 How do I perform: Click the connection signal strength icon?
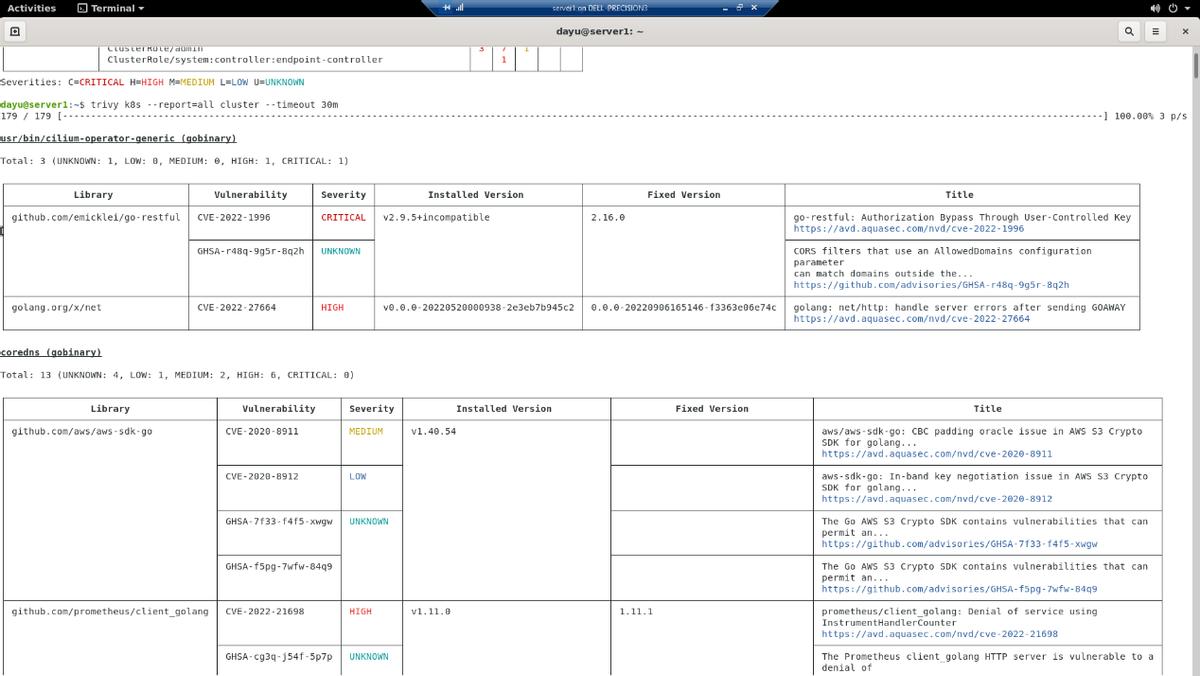coord(461,7)
